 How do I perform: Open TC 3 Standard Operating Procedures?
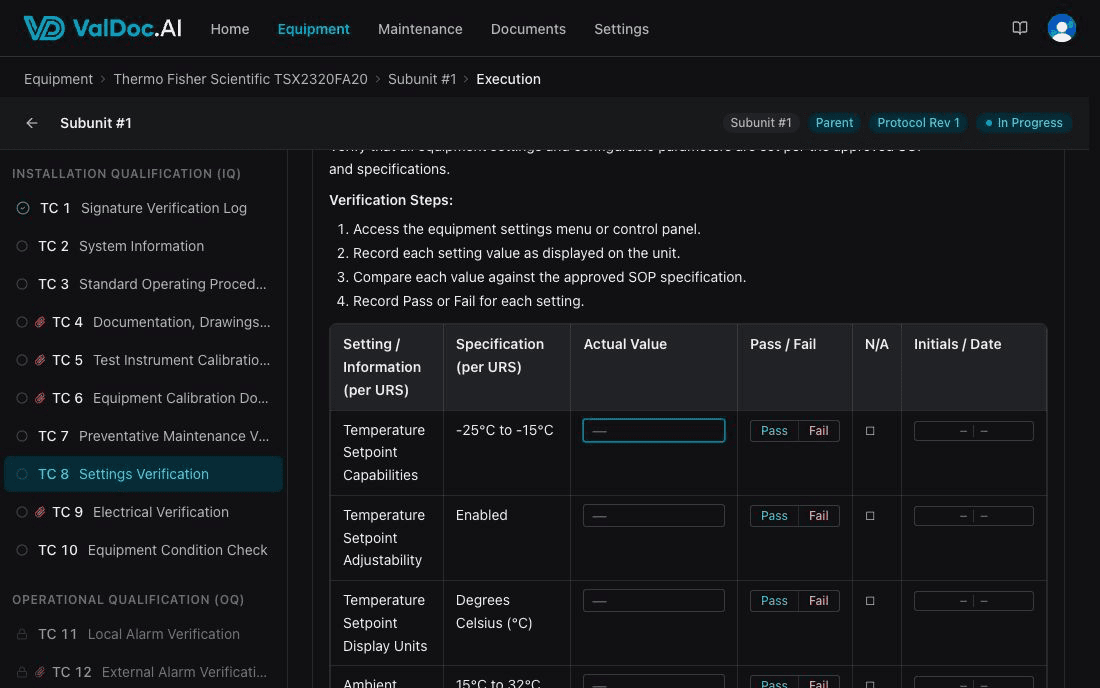click(x=143, y=284)
